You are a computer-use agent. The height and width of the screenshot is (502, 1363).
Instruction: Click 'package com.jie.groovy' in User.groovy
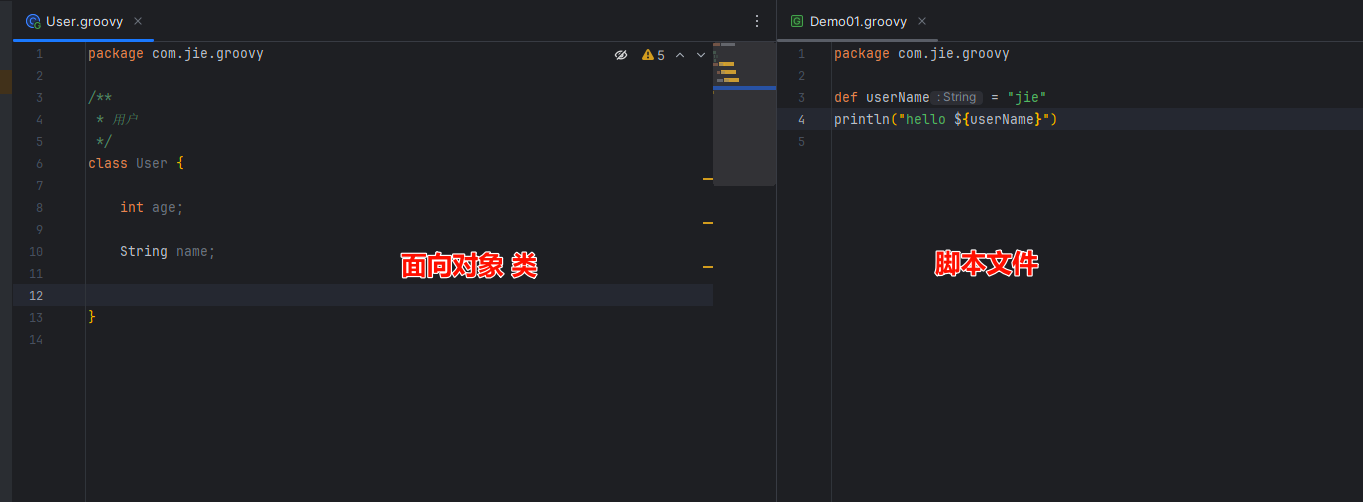(x=176, y=53)
